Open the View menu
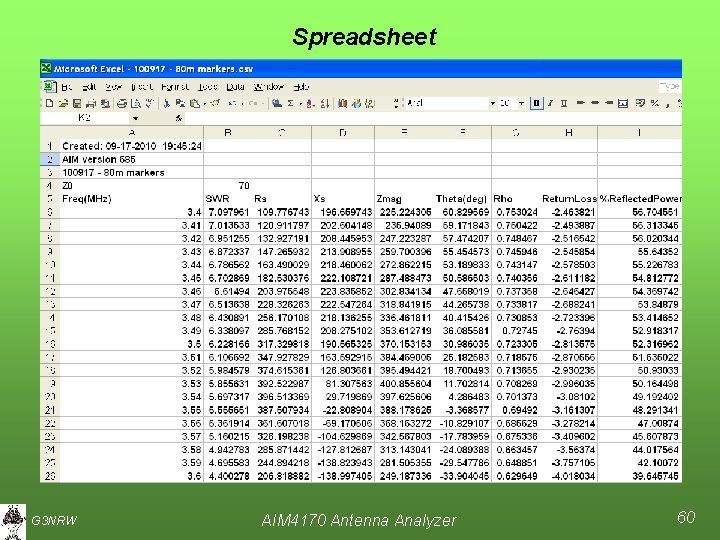The width and height of the screenshot is (720, 540). click(x=114, y=87)
